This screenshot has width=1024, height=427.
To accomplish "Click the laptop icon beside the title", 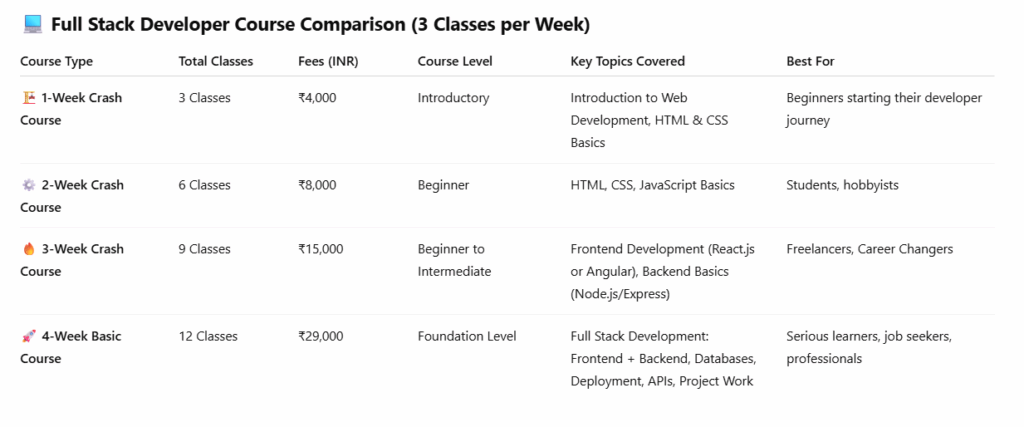I will pos(31,24).
